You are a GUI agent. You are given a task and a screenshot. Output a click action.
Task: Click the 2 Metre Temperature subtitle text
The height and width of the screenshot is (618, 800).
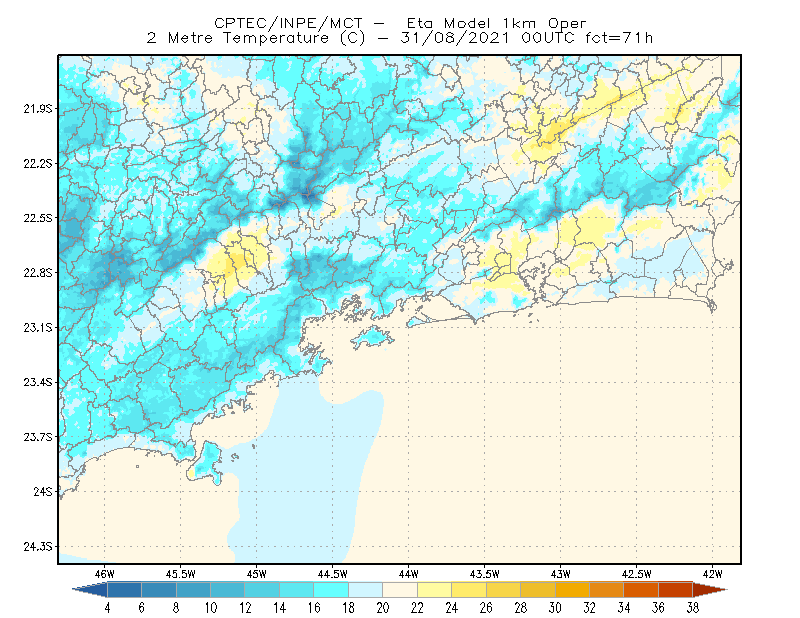(238, 38)
